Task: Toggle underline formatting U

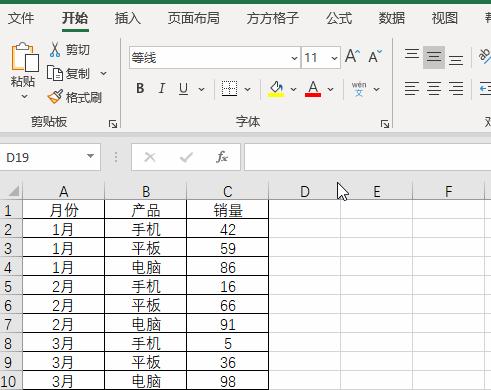Action: [x=183, y=89]
